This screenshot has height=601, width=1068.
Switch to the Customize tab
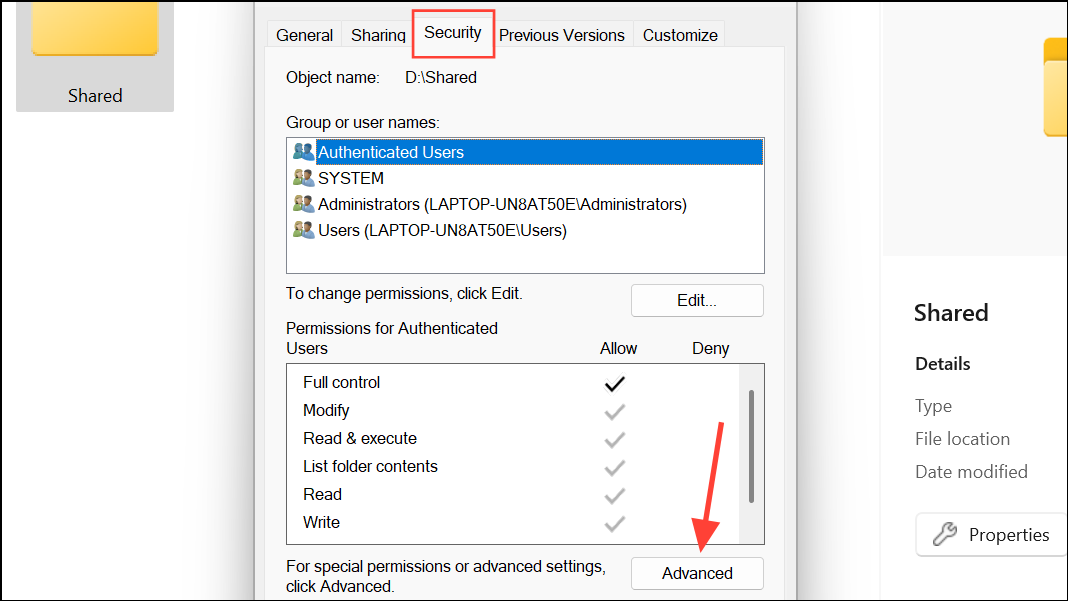tap(680, 35)
